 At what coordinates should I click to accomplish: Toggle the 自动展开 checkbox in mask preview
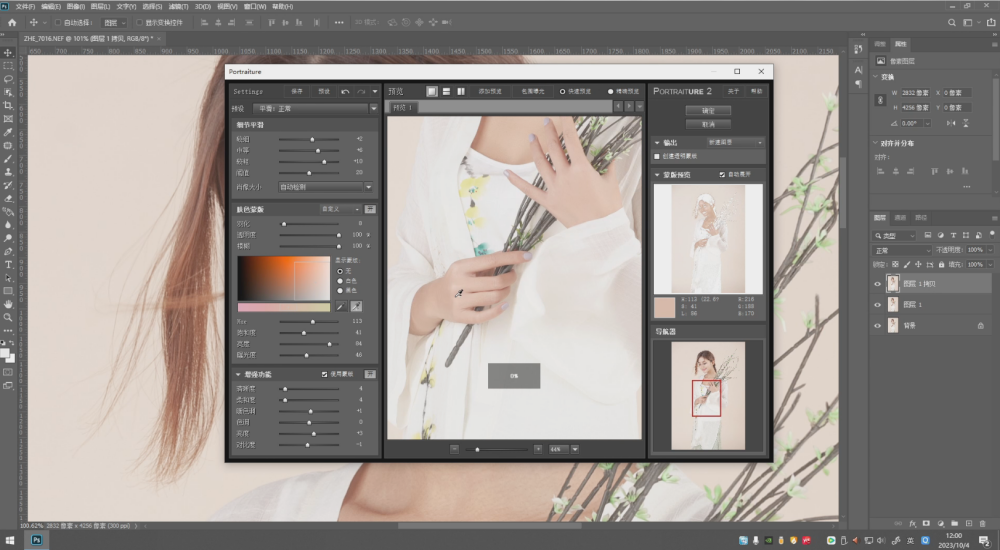tap(723, 174)
